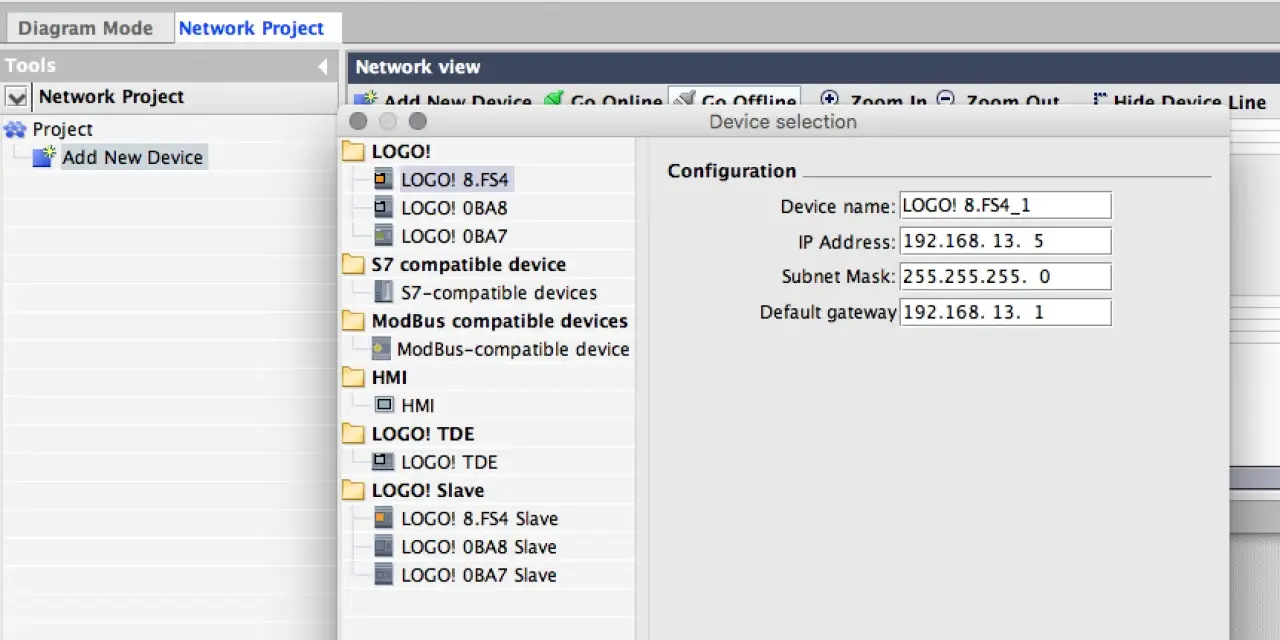Close the Device selection dialog
Image resolution: width=1280 pixels, height=640 pixels.
point(358,121)
